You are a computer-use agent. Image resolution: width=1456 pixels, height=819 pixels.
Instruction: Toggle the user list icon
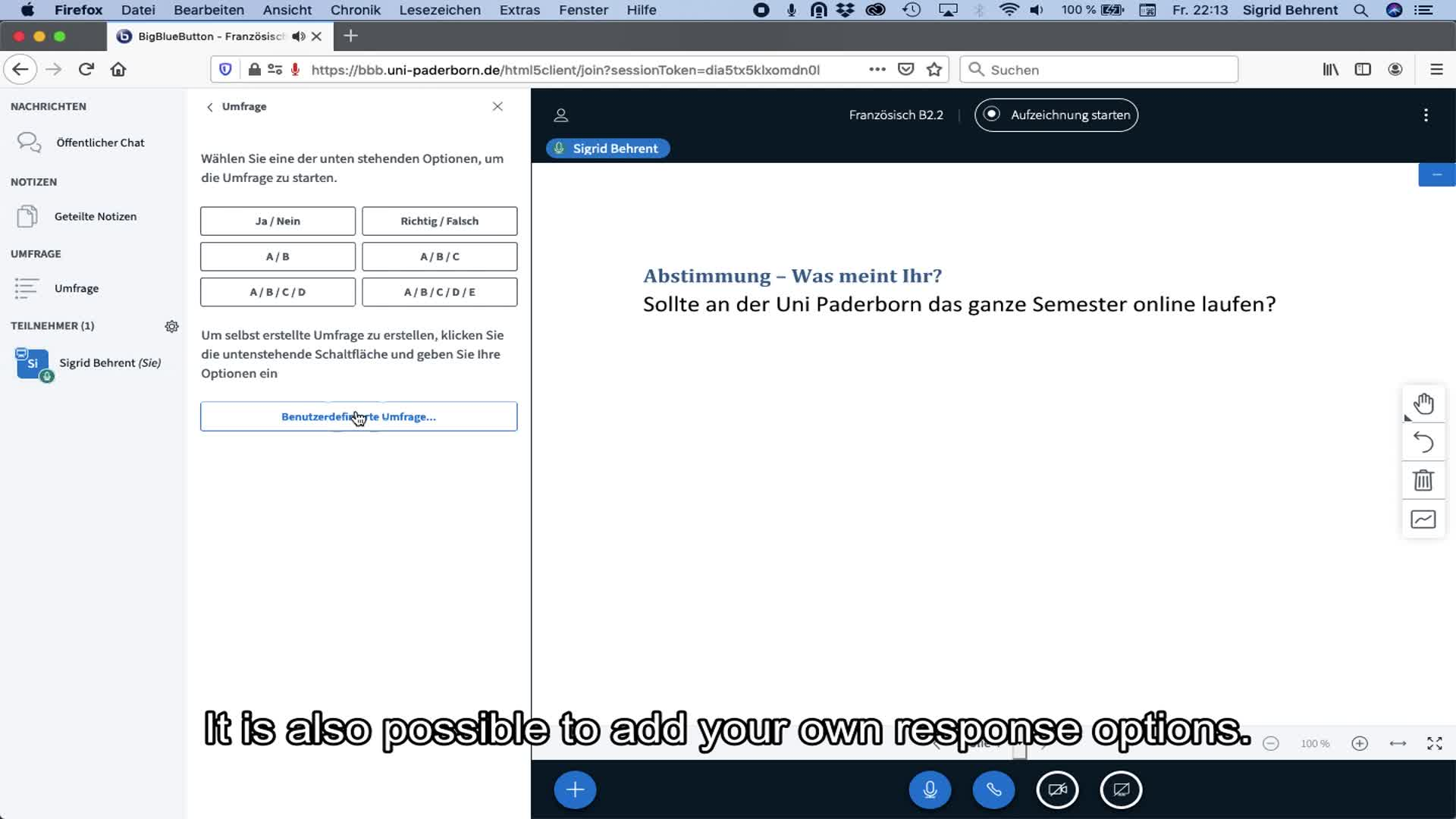pyautogui.click(x=560, y=115)
